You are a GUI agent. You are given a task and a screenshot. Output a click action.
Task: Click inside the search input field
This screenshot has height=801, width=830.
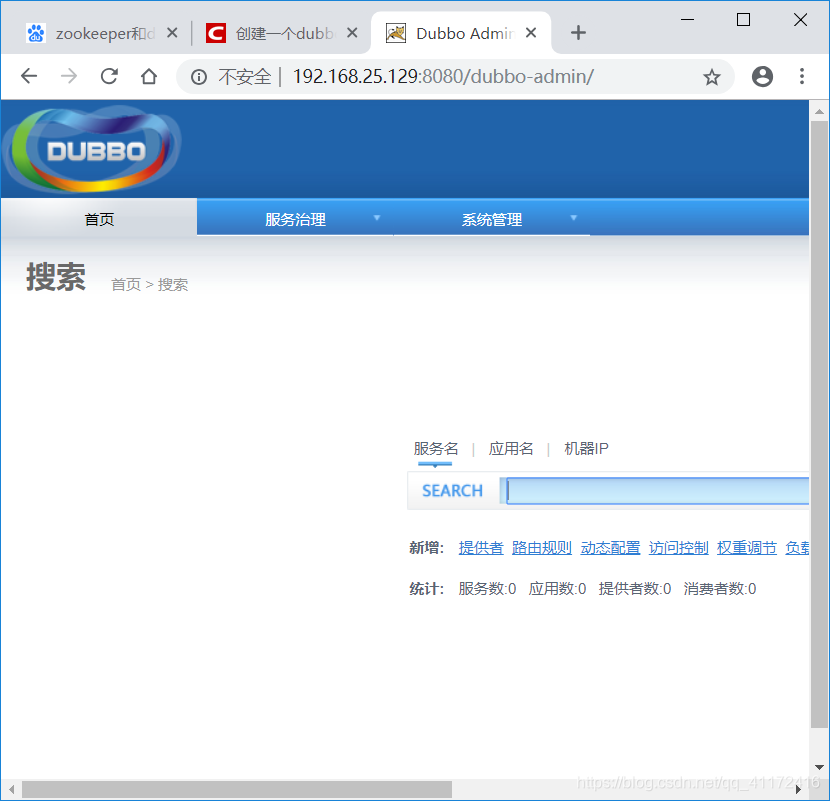650,490
